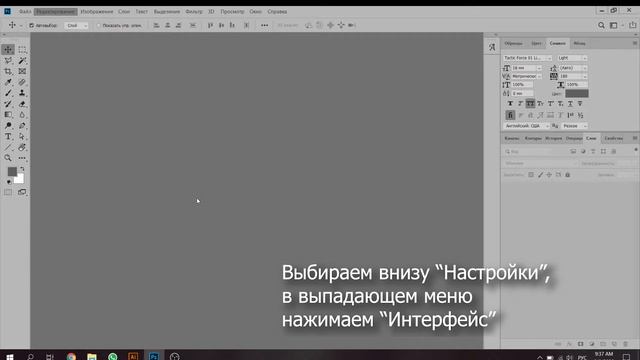Expand the leading (Auto) dropdown

[x=585, y=68]
